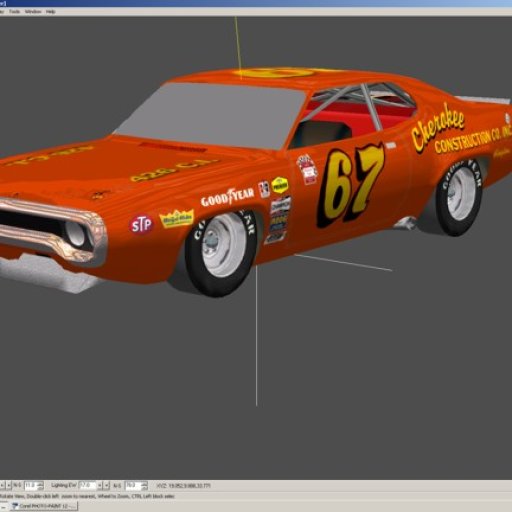Click the N-S value input field
The height and width of the screenshot is (512, 512).
pos(31,485)
